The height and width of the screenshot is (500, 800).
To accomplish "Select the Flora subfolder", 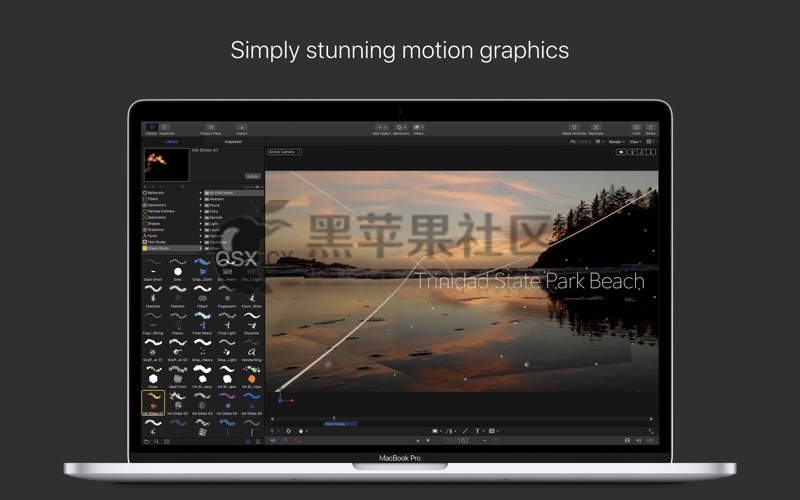I will (234, 211).
